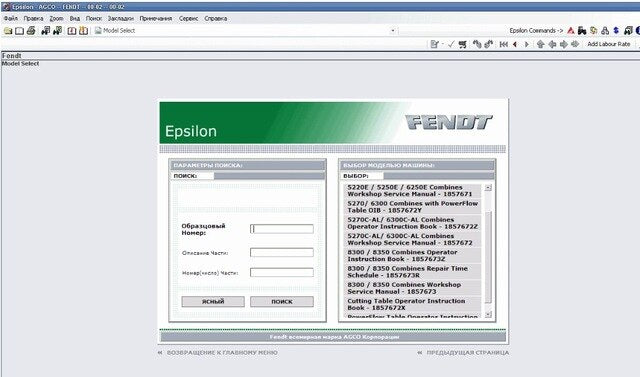
Task: Click the dark monitor command icon
Action: pyautogui.click(x=628, y=31)
